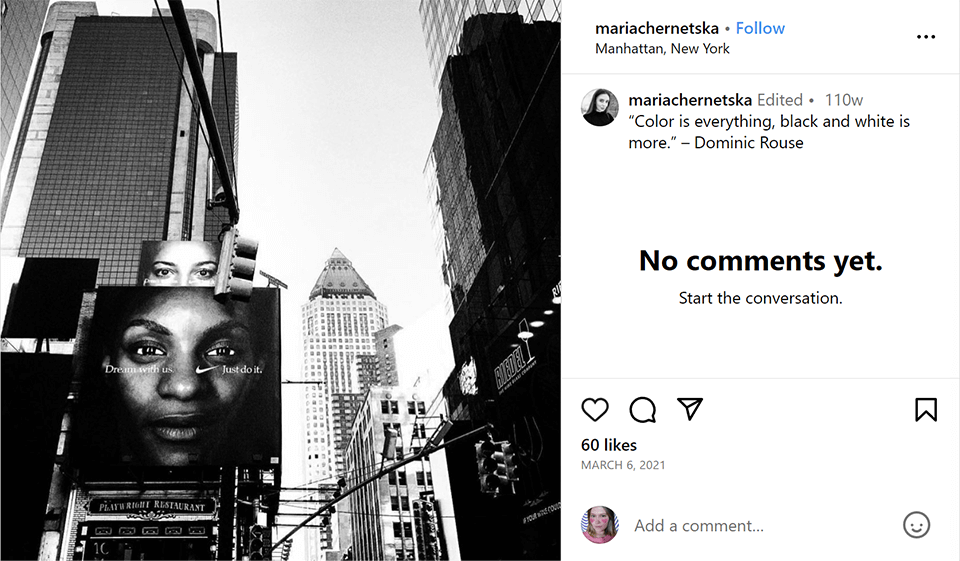Share the post via paper plane icon

[690, 409]
